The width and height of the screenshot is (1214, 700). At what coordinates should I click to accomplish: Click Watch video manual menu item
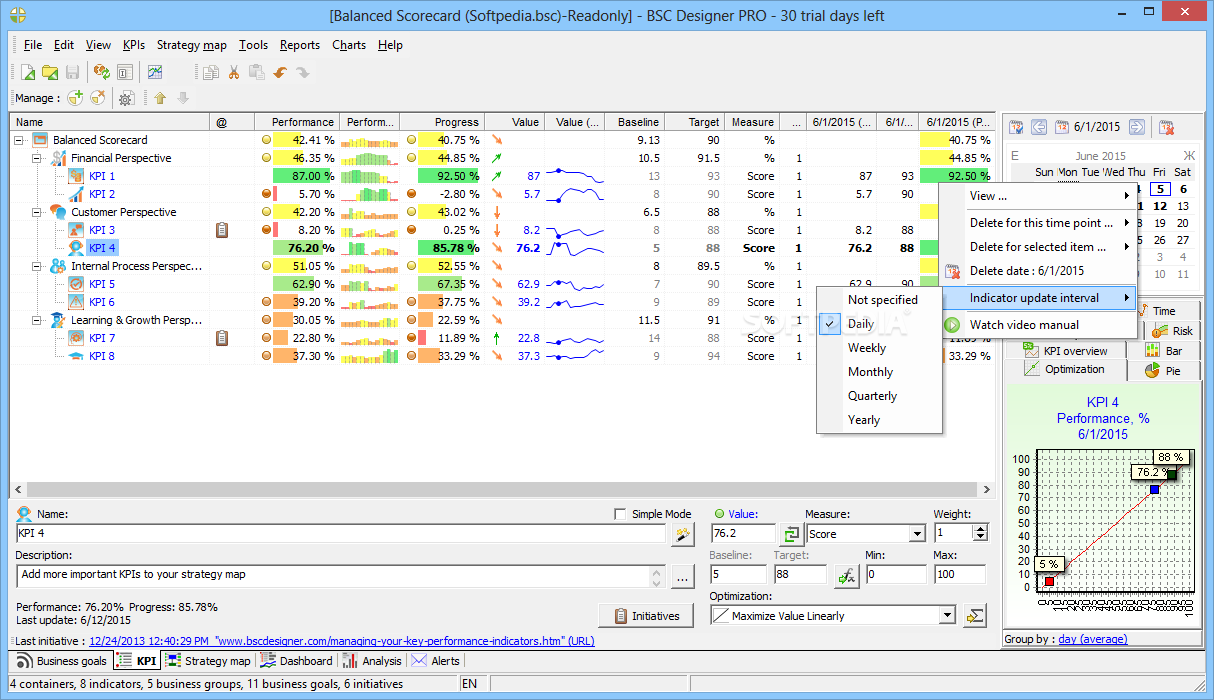point(1038,325)
